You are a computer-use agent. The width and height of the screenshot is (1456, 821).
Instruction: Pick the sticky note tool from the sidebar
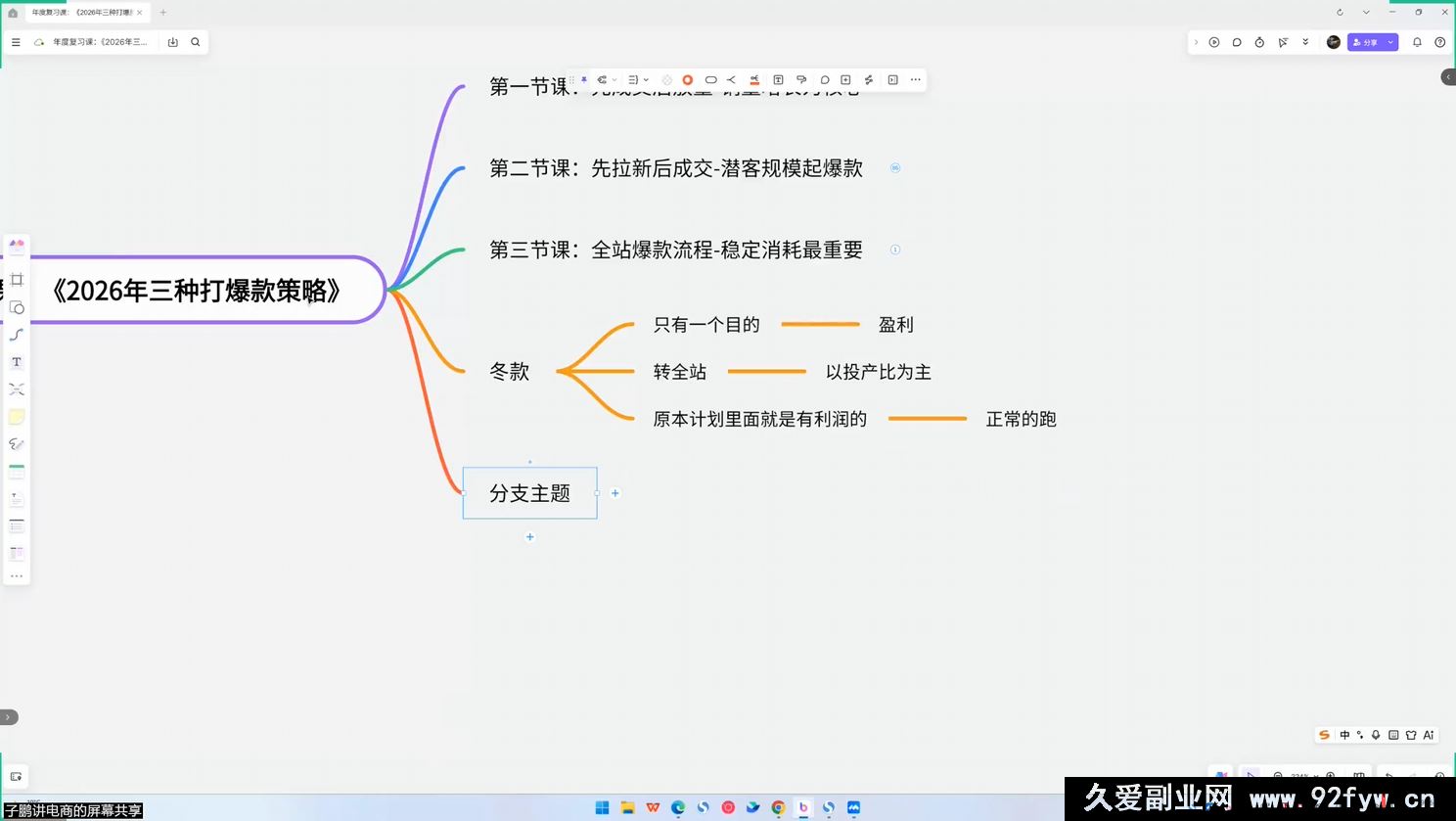[16, 416]
